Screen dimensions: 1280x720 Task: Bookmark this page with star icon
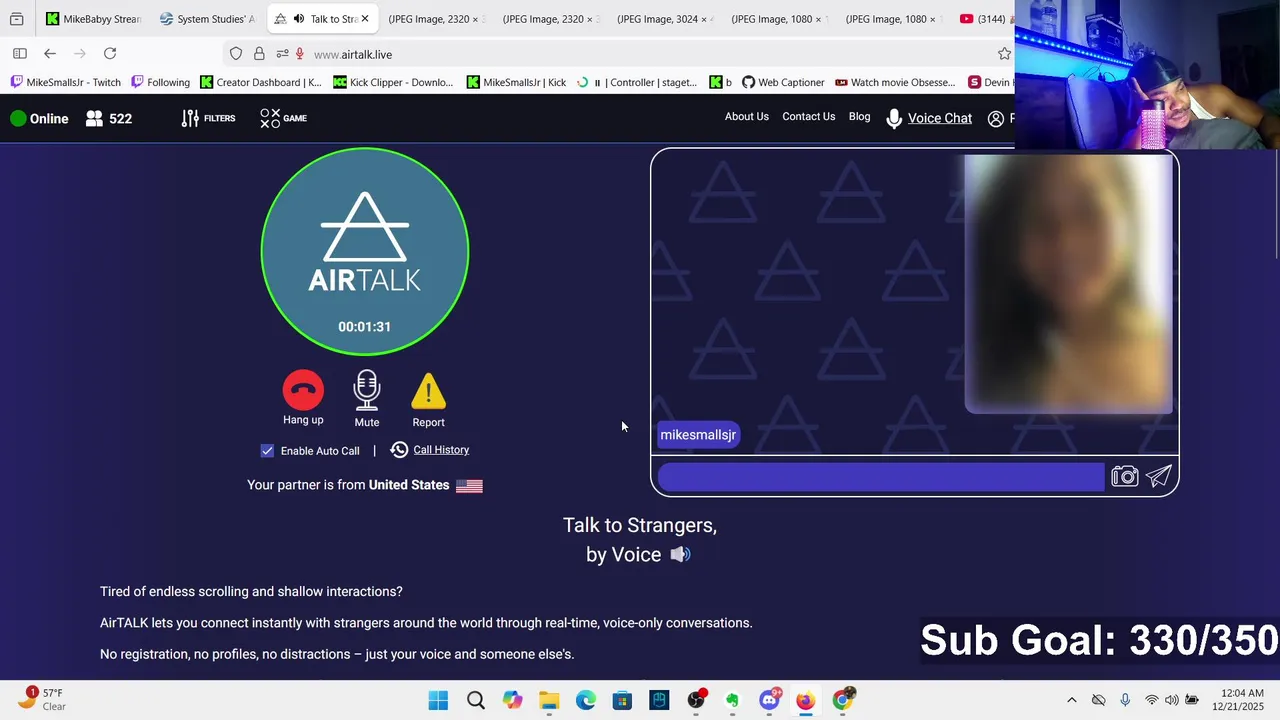coord(1004,54)
